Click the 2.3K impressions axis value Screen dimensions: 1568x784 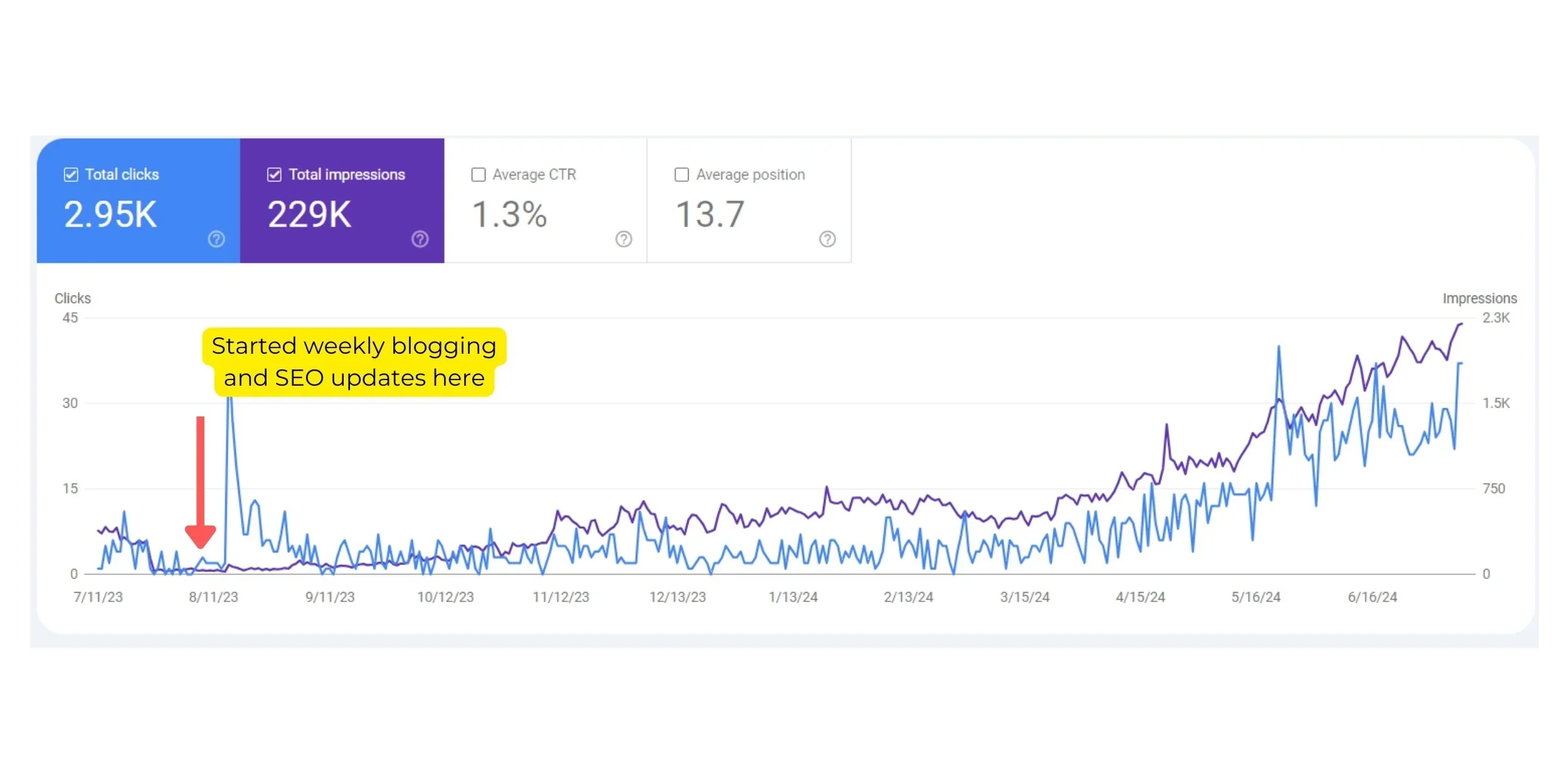[1496, 318]
